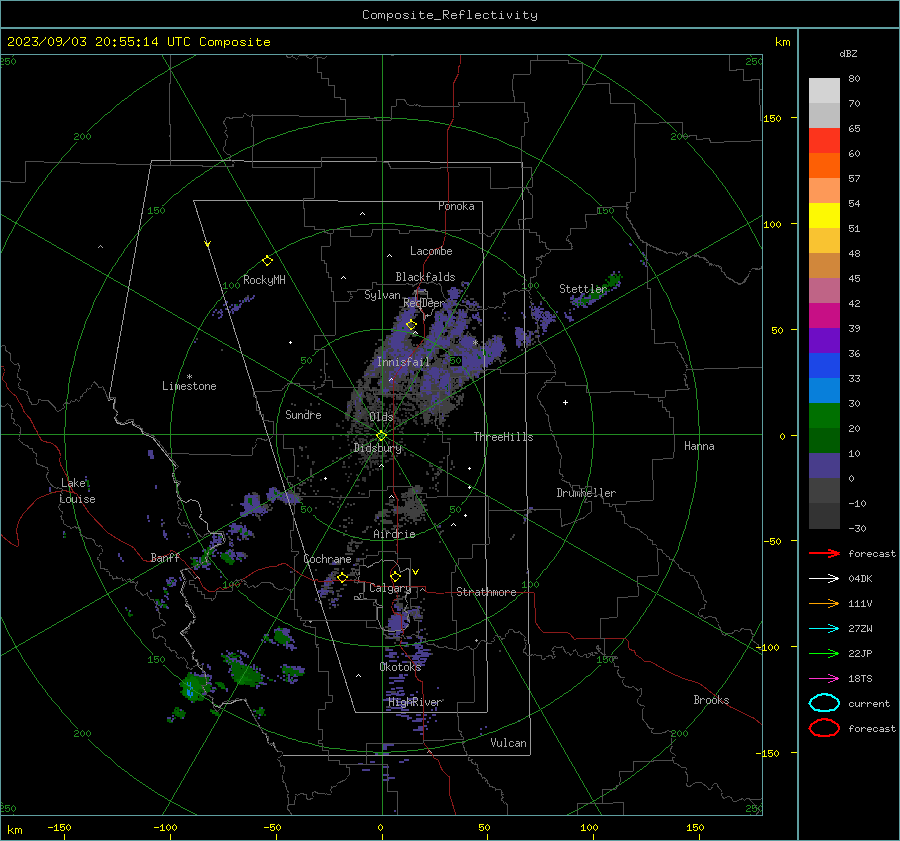Screen dimensions: 900x841
Task: Select the light gray 80-70 dBZ swatch
Action: click(x=824, y=91)
